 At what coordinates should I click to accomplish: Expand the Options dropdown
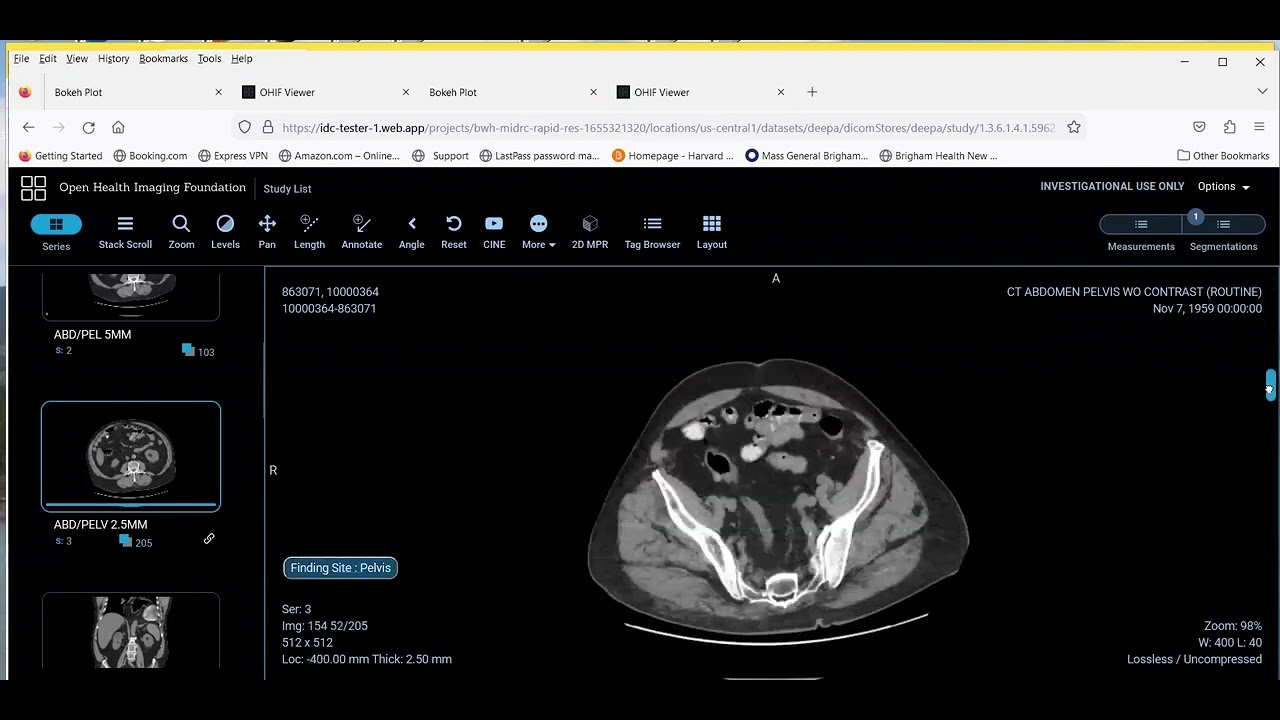pyautogui.click(x=1224, y=187)
